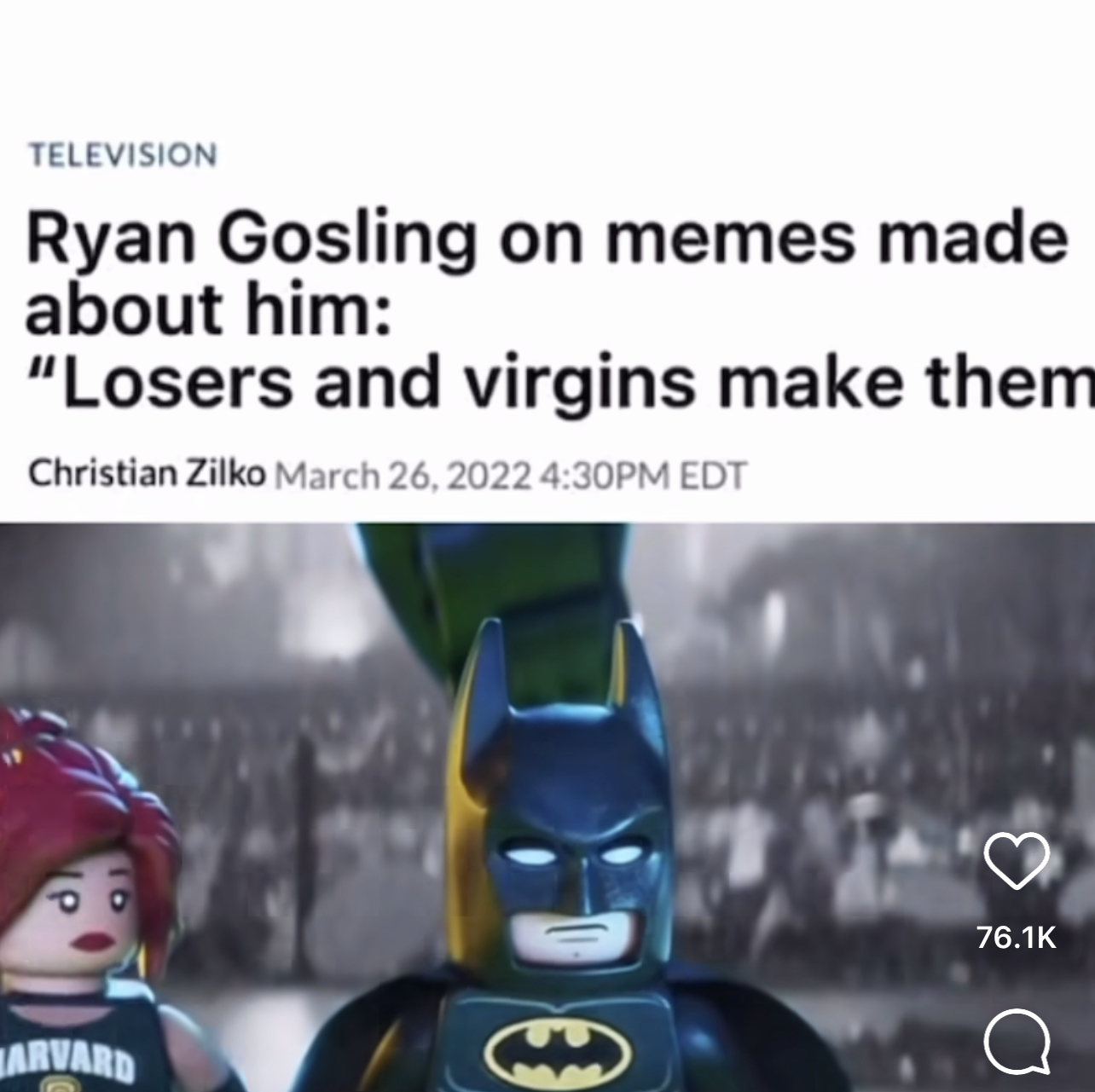Click the blurred crowd background on right
Viewport: 1095px width, 1092px height.
coord(853,767)
